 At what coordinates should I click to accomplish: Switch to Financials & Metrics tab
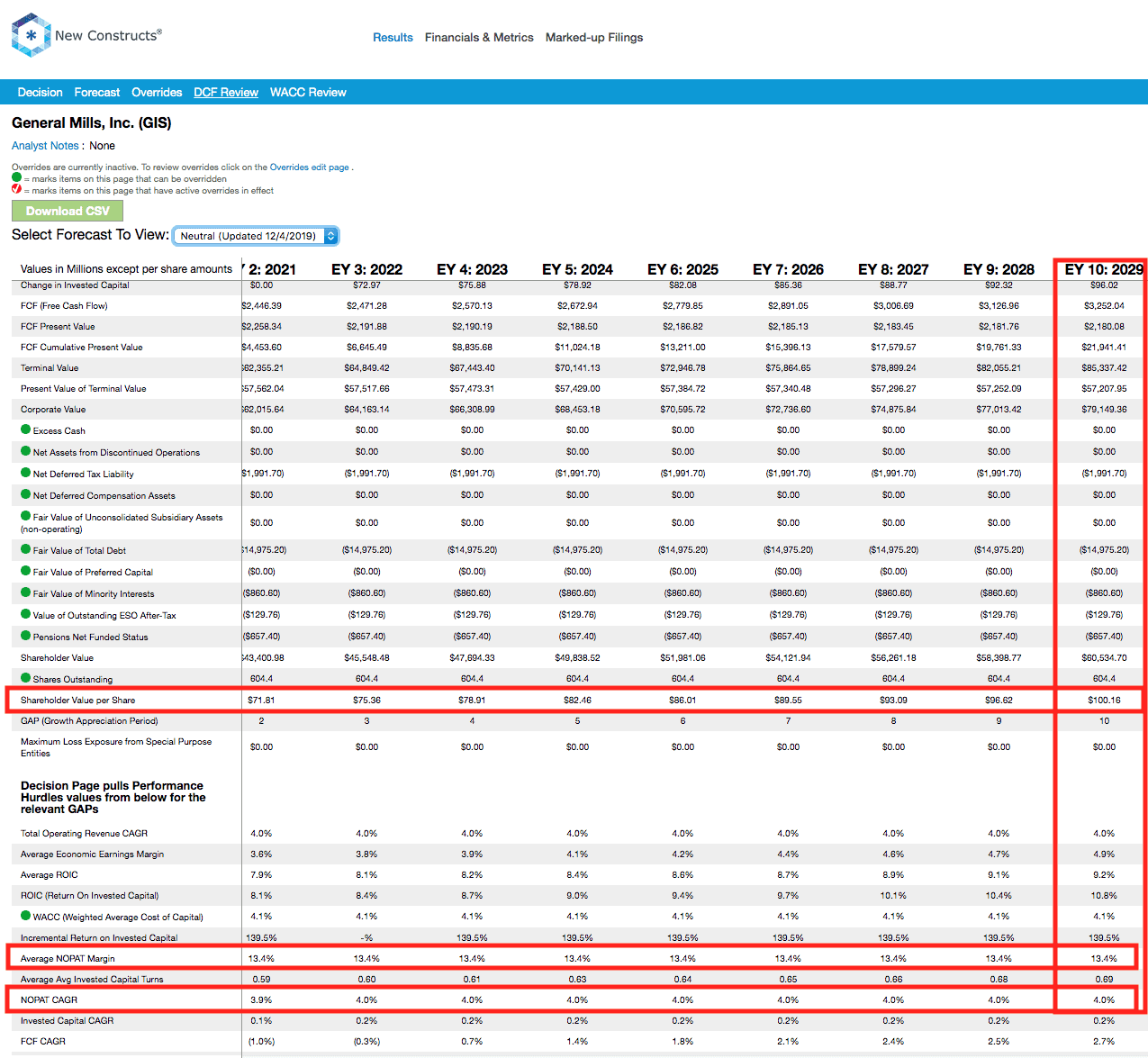479,38
